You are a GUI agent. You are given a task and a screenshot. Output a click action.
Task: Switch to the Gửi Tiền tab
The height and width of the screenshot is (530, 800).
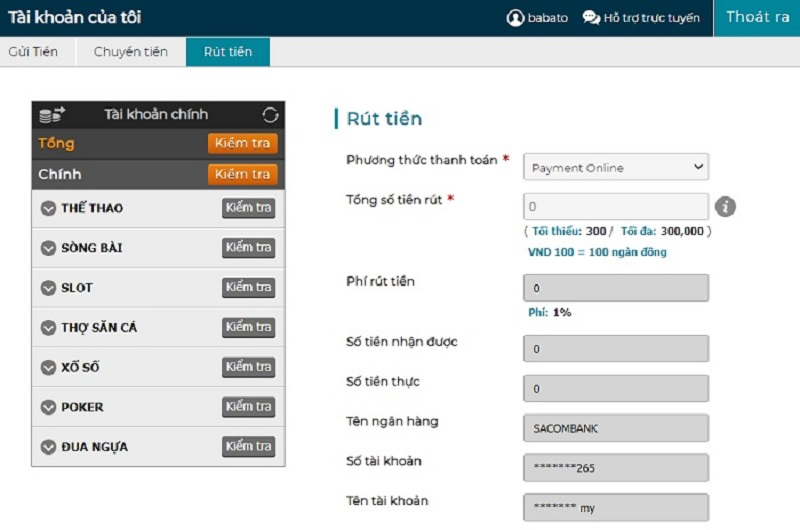point(33,52)
